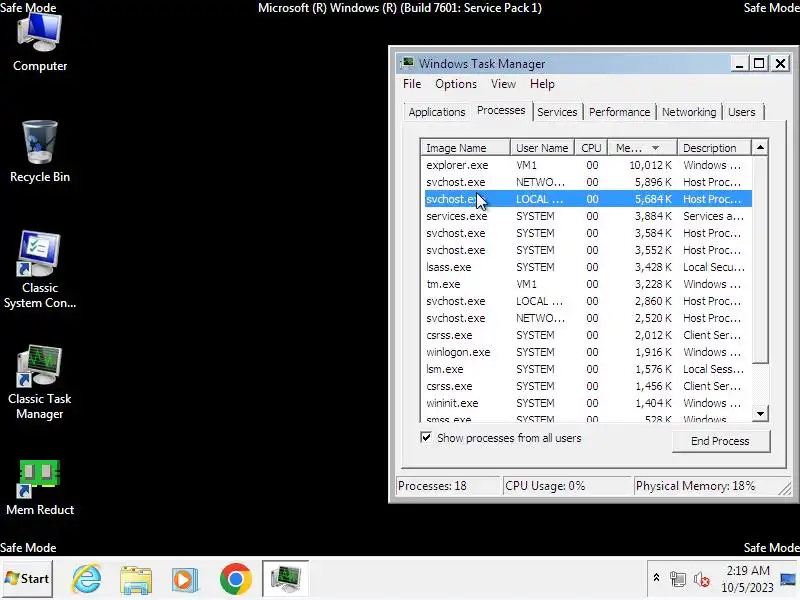800x600 pixels.
Task: Click the muted volume tray icon
Action: coord(702,579)
